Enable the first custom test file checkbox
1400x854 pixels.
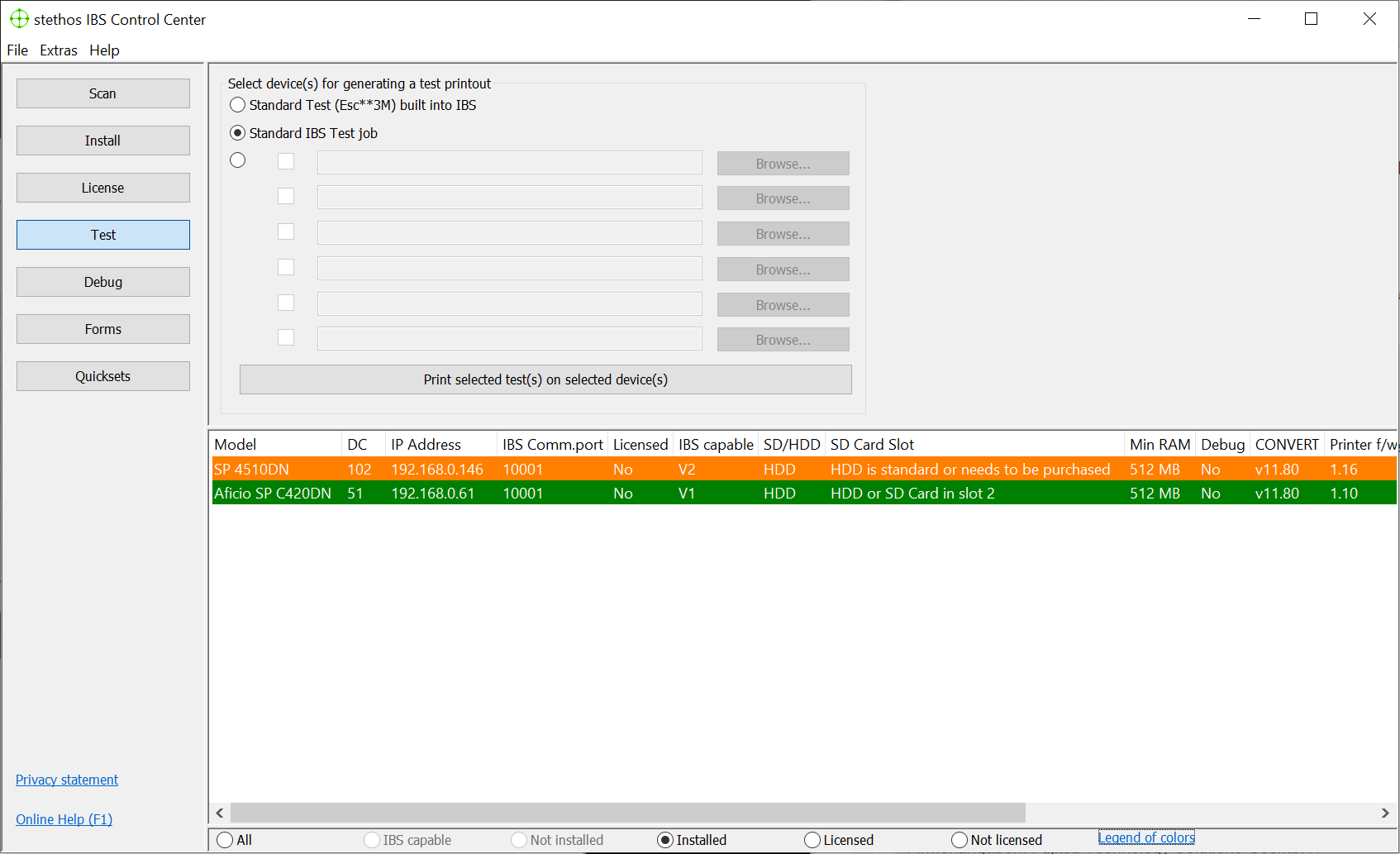pos(286,161)
